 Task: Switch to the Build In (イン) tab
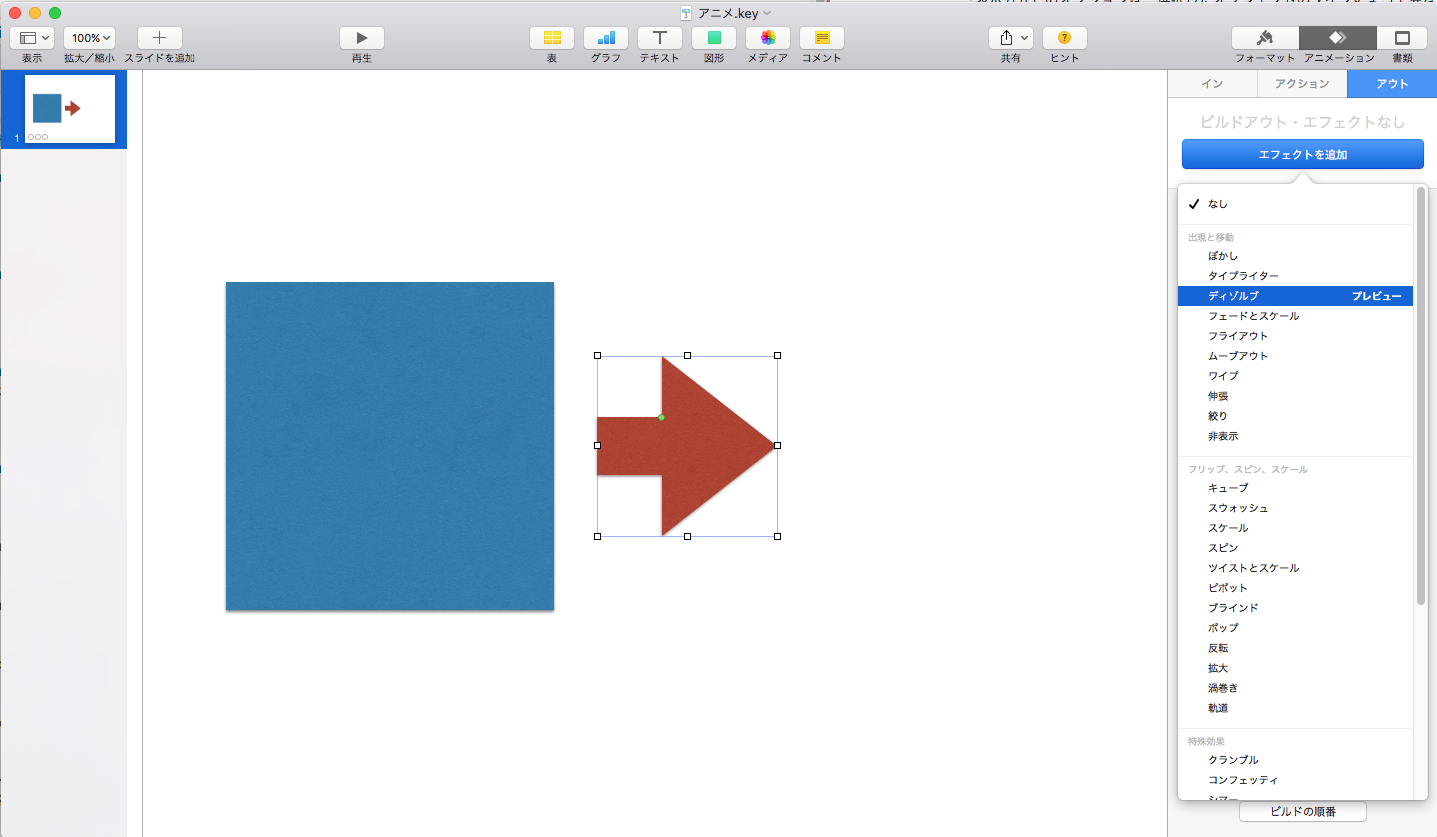pyautogui.click(x=1212, y=84)
